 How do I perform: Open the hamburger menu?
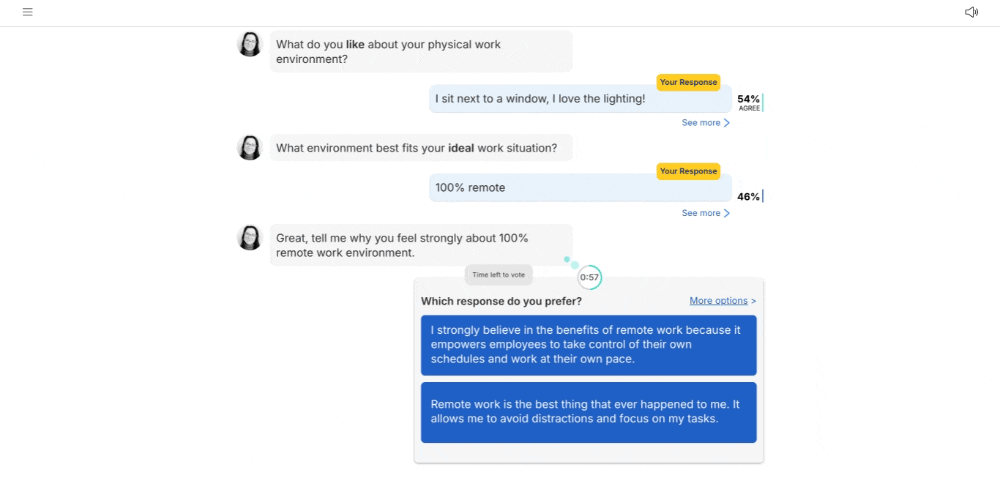pyautogui.click(x=28, y=12)
